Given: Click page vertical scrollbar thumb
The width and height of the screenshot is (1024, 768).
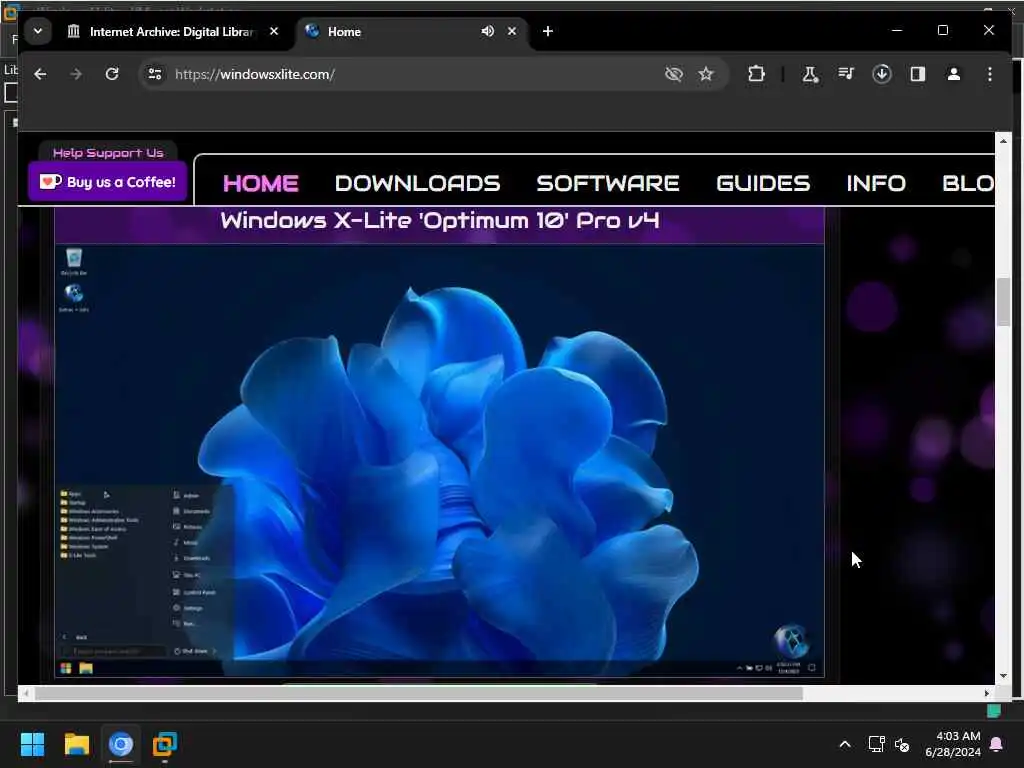Looking at the screenshot, I should [1003, 302].
